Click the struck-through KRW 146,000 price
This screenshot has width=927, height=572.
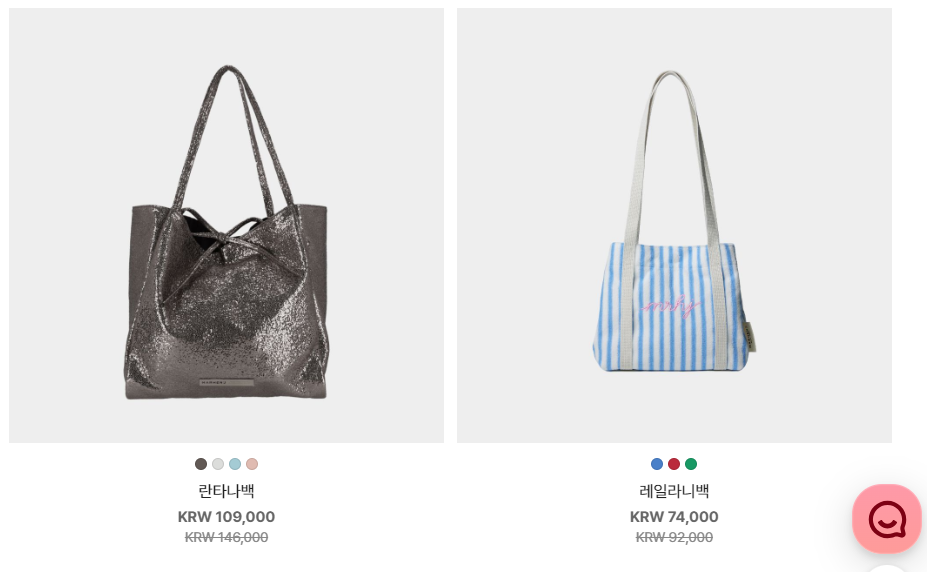226,537
